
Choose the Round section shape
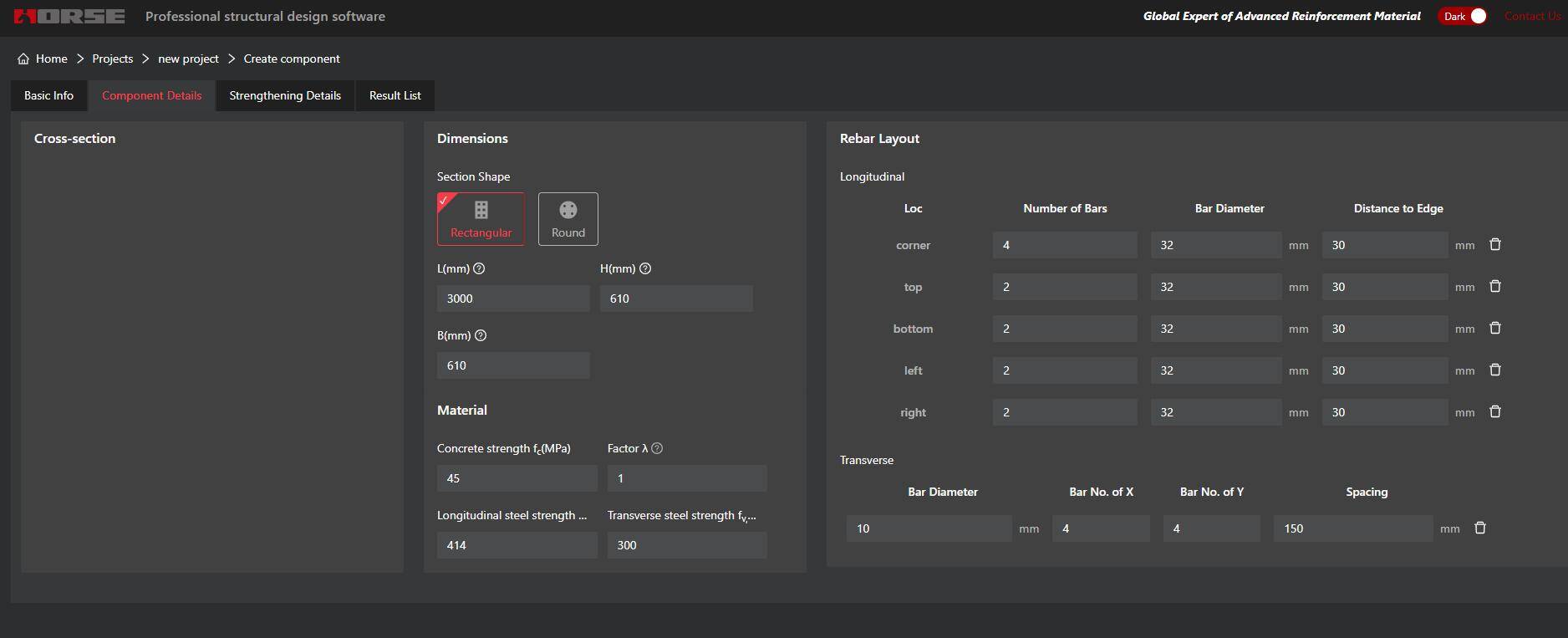pos(568,219)
